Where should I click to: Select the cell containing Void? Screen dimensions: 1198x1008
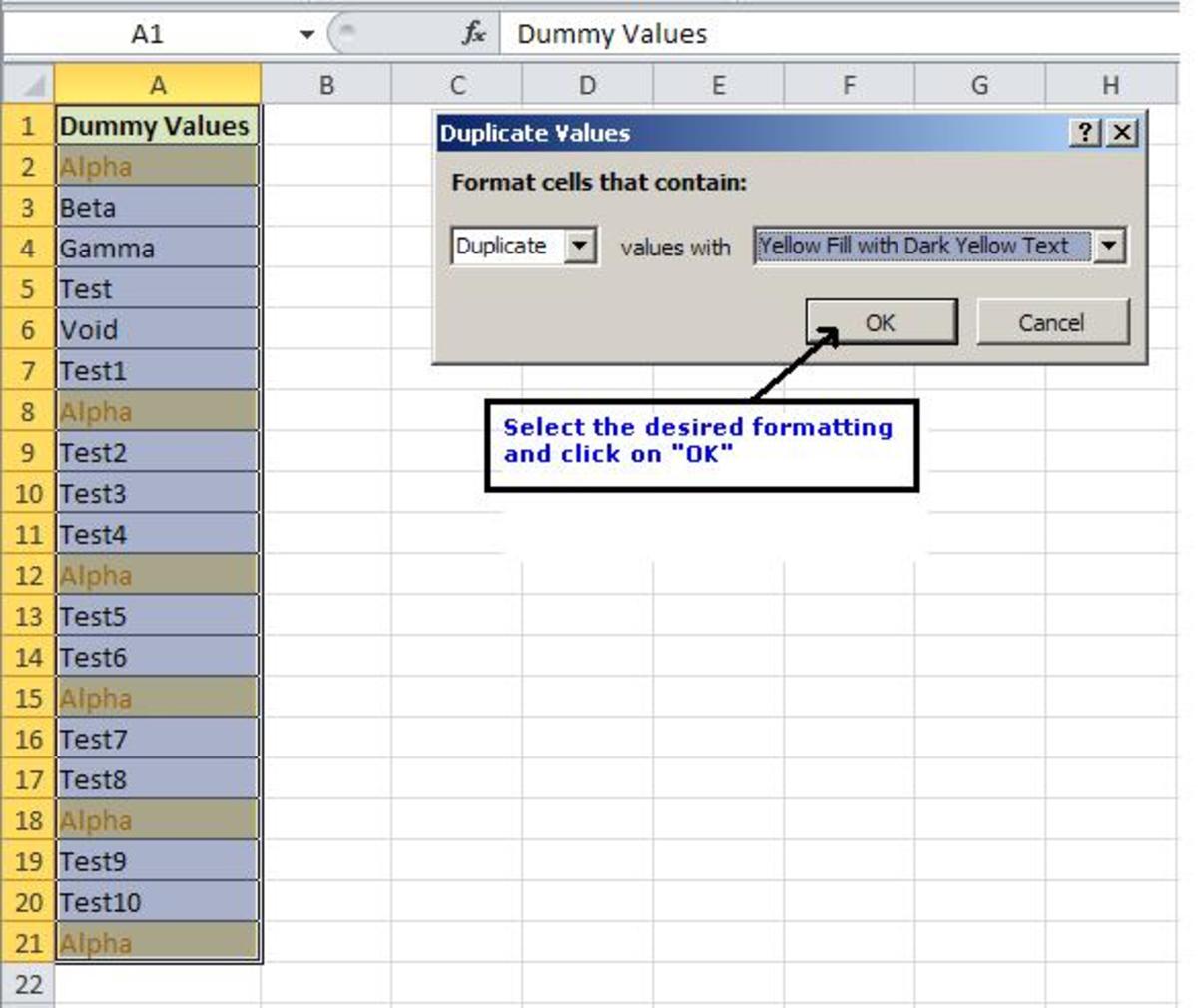[x=155, y=330]
